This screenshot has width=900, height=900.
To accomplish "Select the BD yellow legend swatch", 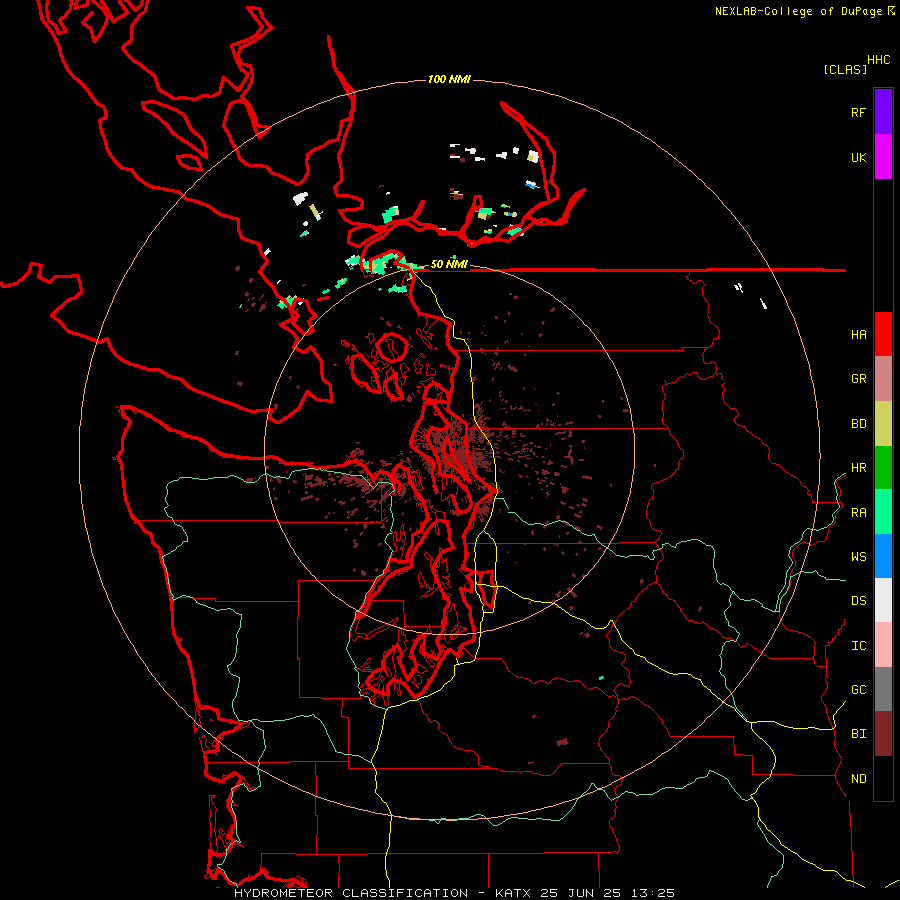I will (883, 424).
